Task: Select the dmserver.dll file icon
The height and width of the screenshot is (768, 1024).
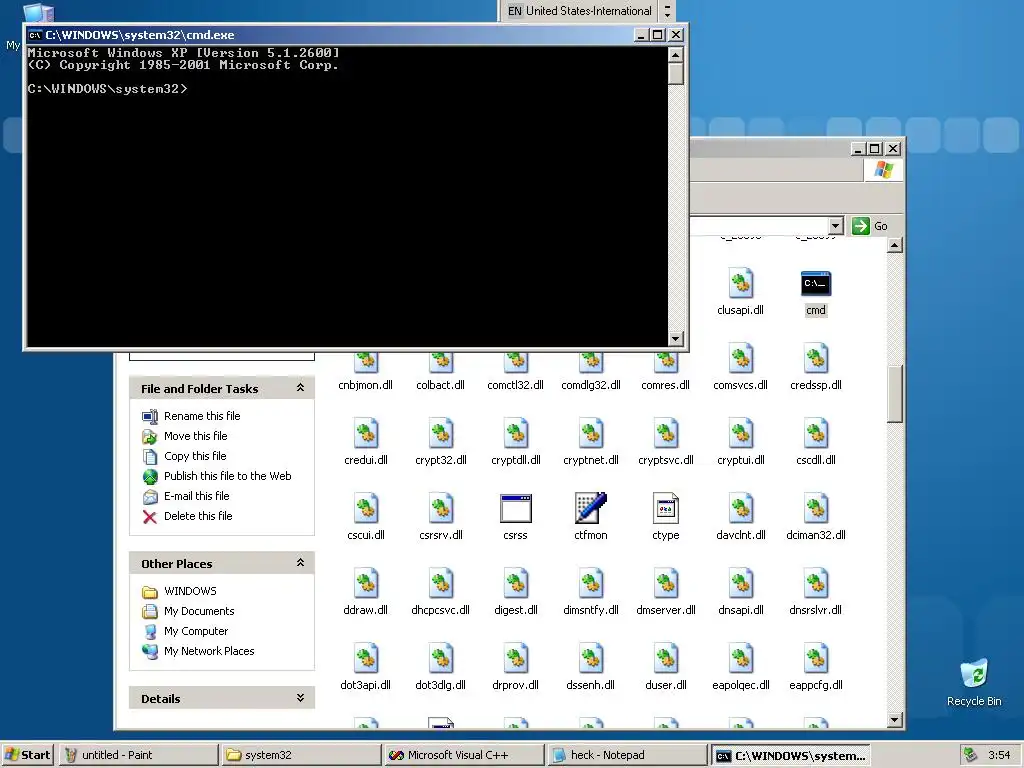Action: pos(665,584)
